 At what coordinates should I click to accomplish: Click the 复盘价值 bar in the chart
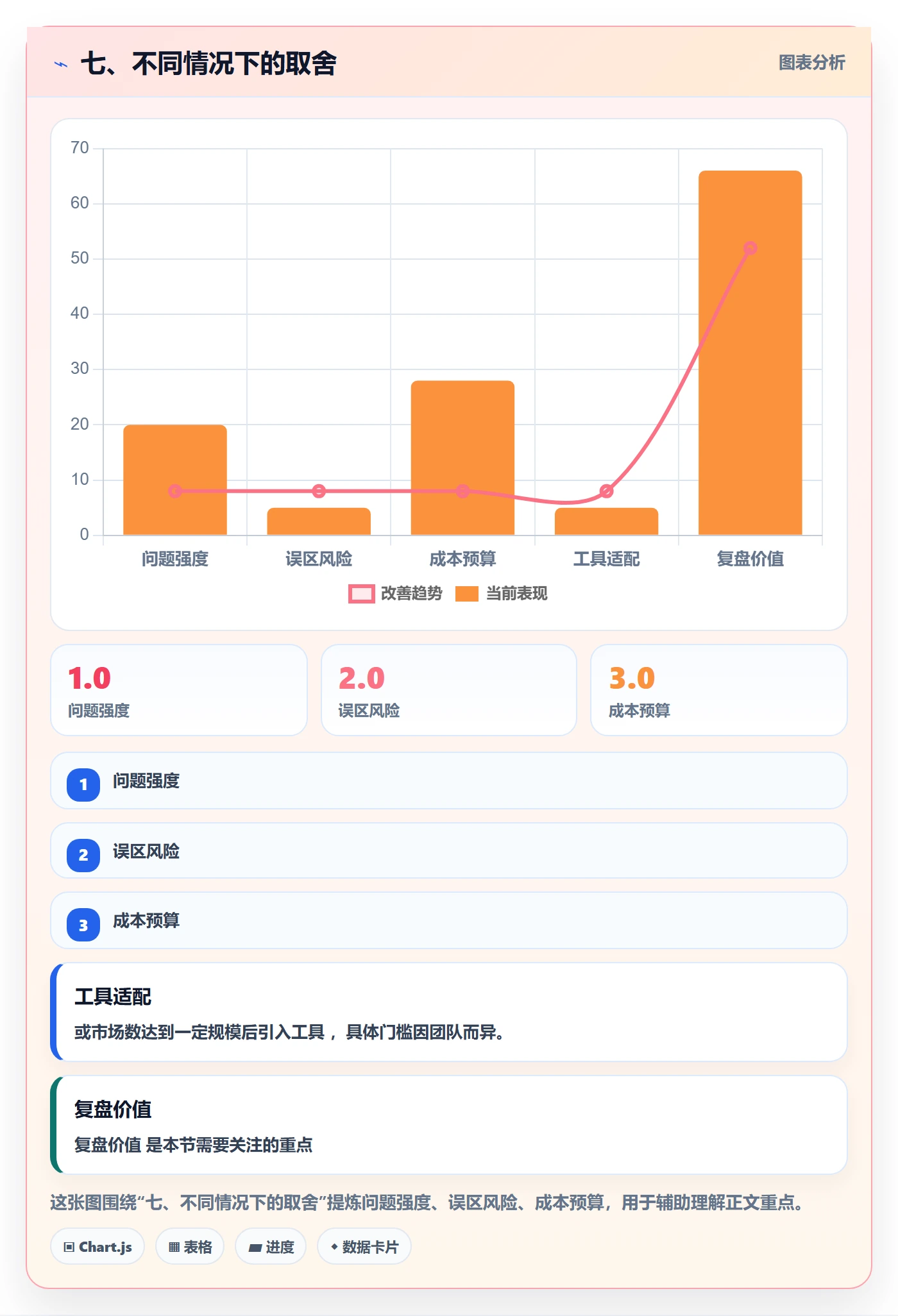pyautogui.click(x=750, y=353)
